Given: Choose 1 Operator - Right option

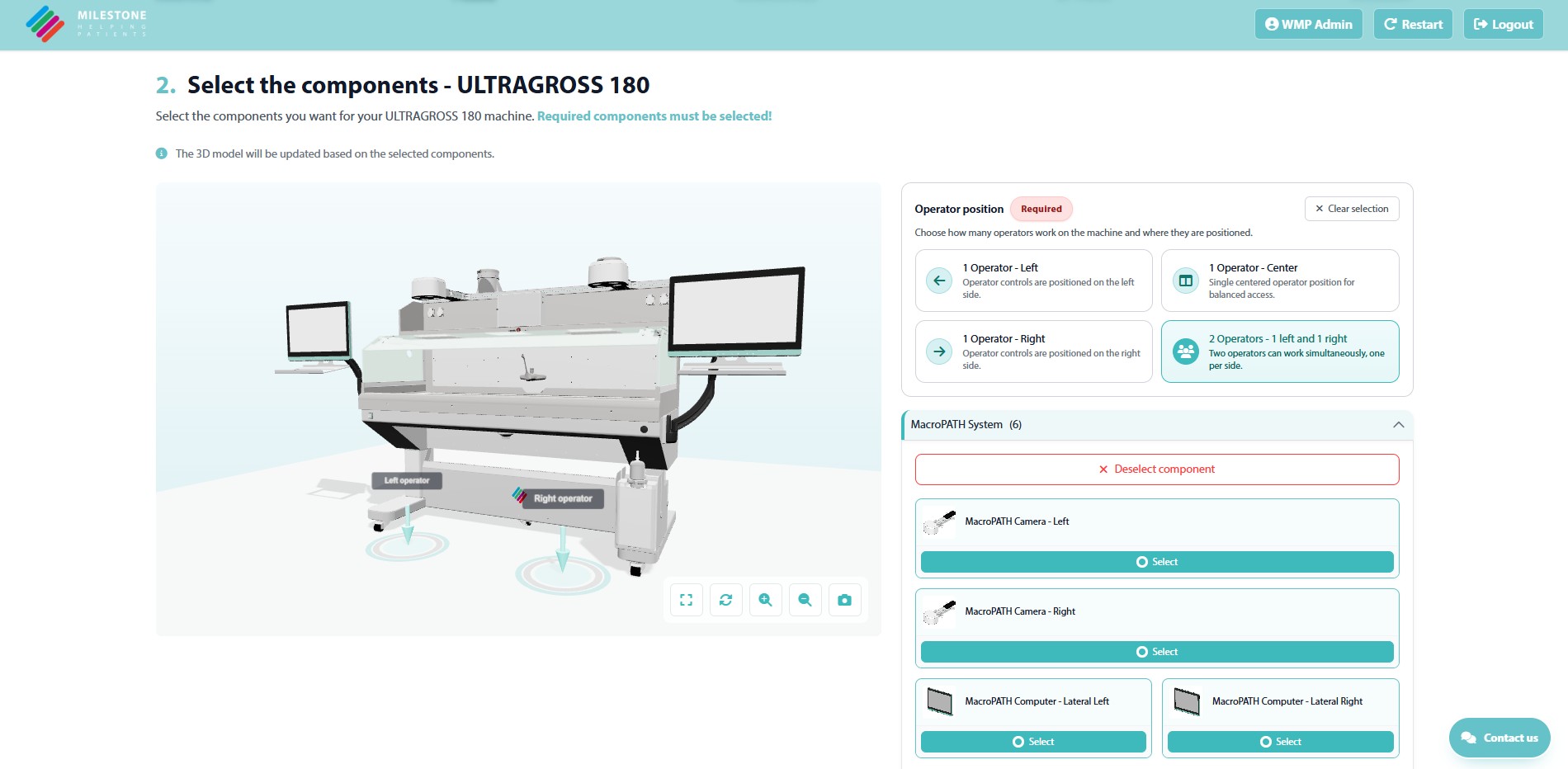Looking at the screenshot, I should 1033,351.
